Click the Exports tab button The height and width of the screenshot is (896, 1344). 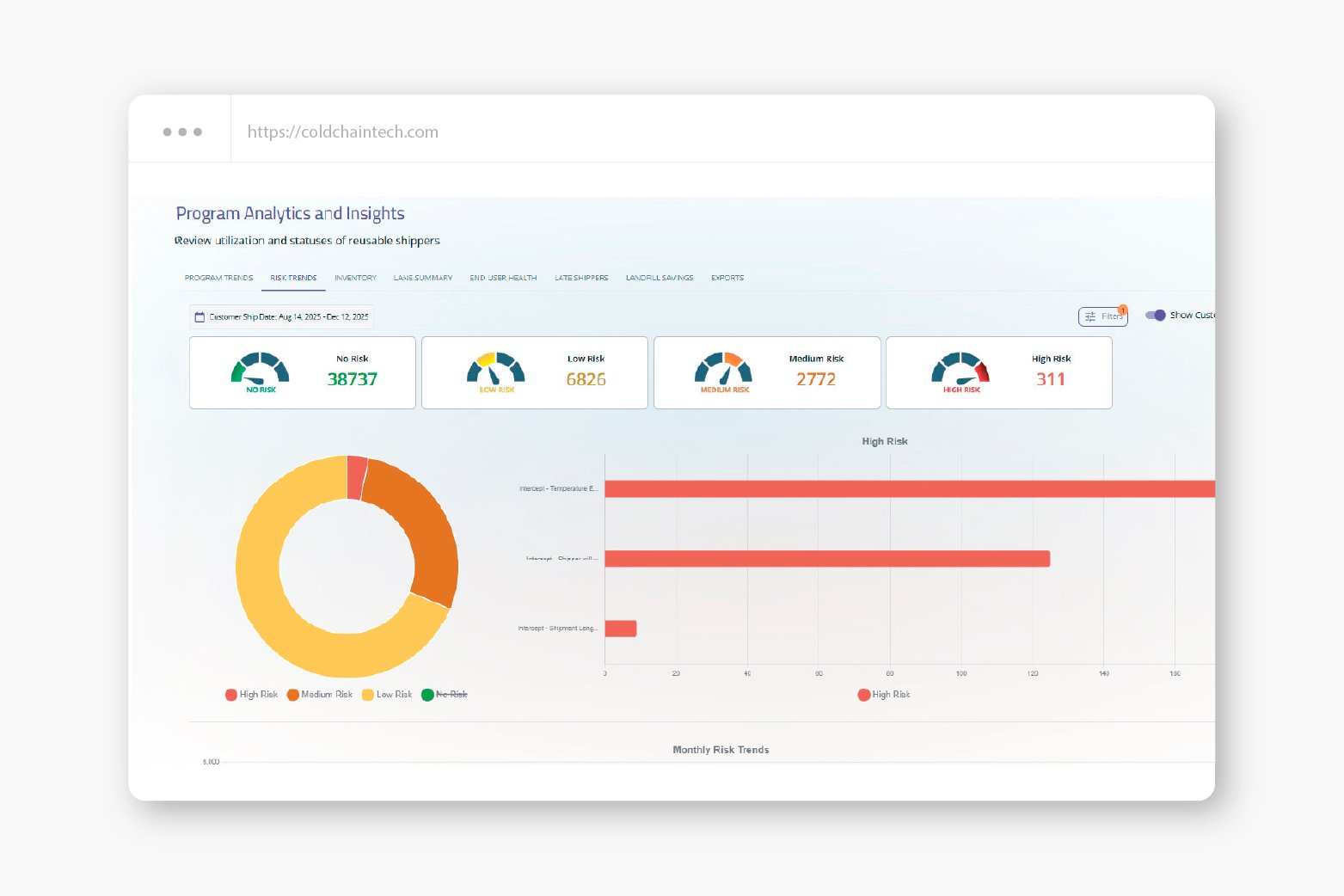[x=727, y=277]
